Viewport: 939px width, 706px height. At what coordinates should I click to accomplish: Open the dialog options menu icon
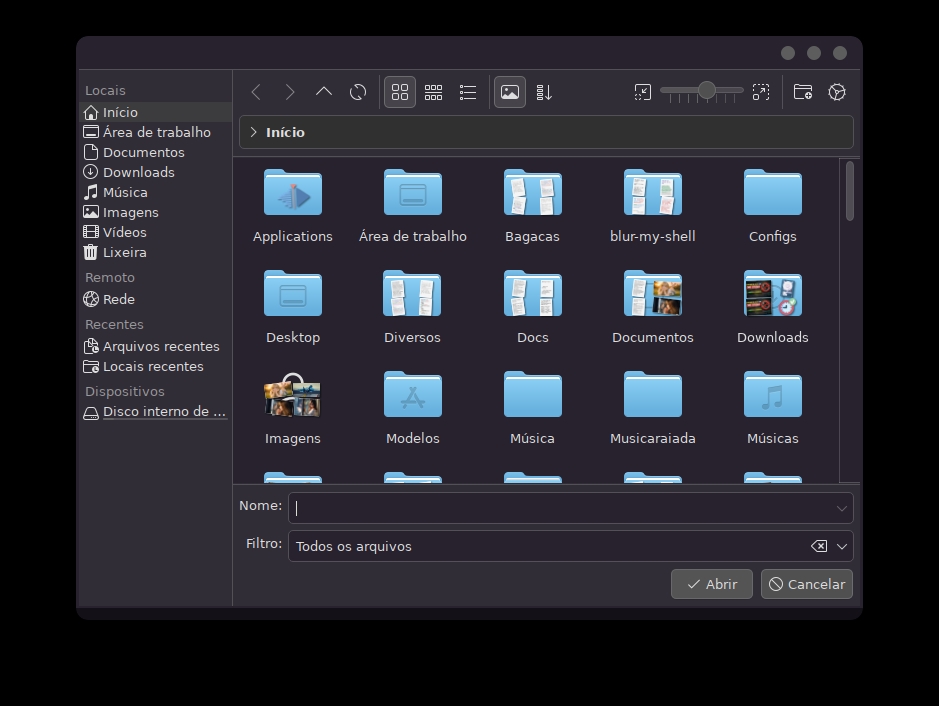point(837,92)
